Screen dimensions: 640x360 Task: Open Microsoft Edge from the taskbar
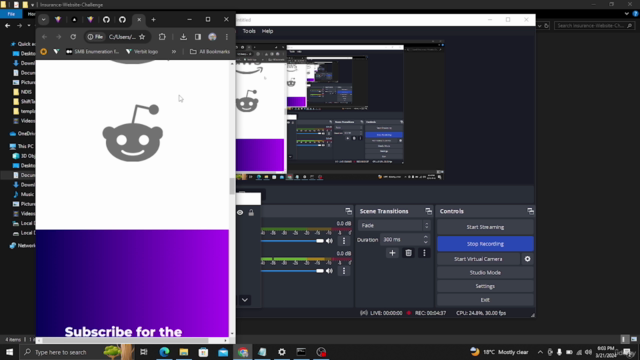tap(164, 352)
